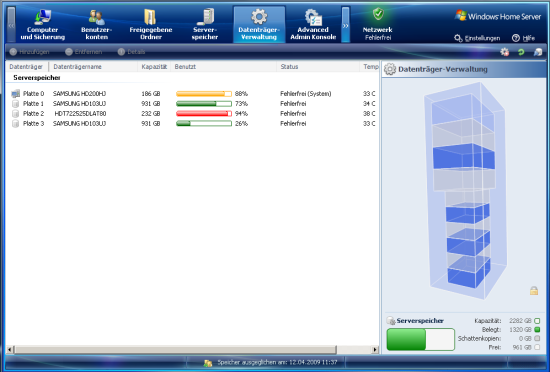Open Einstellungen settings
The width and height of the screenshot is (550, 372).
click(x=477, y=38)
